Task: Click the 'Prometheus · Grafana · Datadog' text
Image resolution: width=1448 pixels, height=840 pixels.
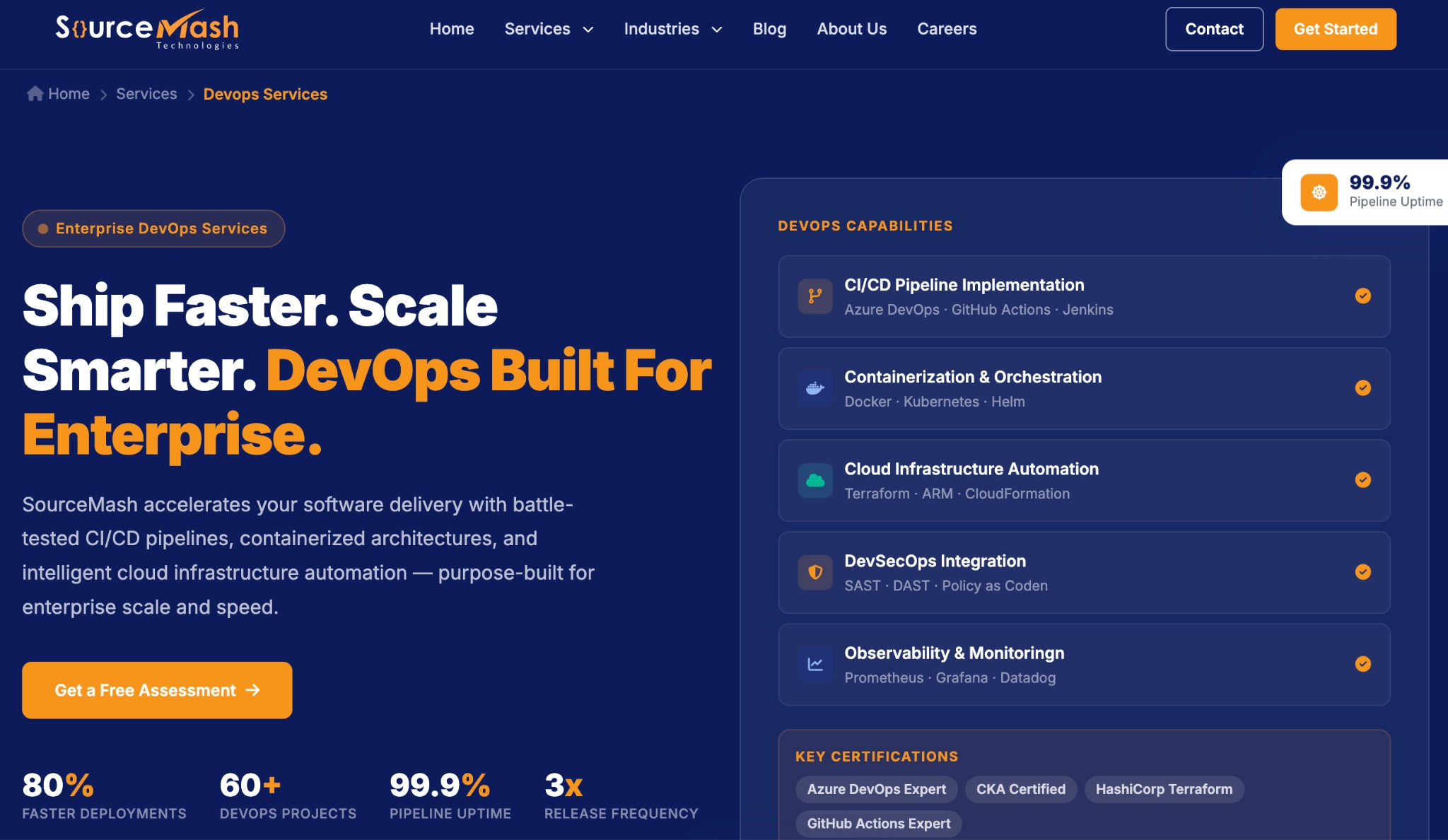Action: pos(950,677)
